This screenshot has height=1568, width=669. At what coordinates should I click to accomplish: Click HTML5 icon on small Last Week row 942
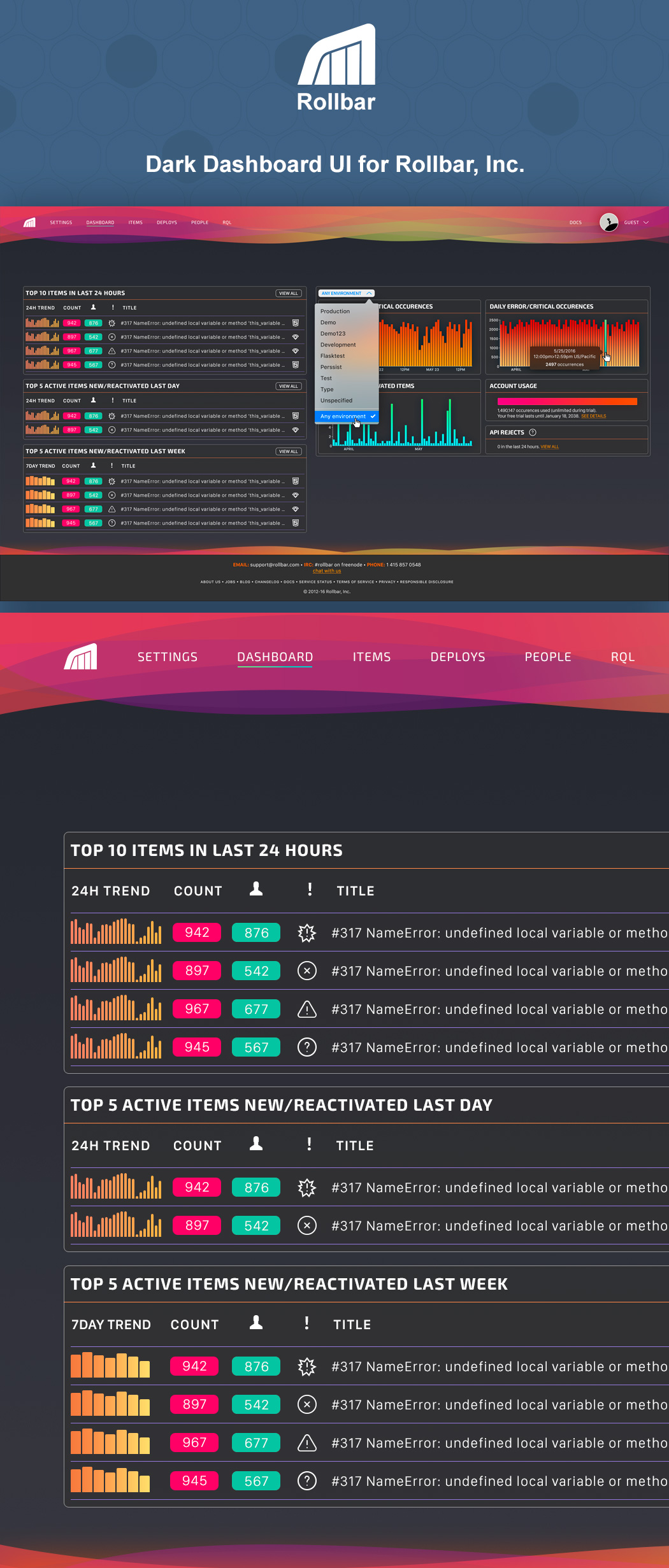point(296,481)
